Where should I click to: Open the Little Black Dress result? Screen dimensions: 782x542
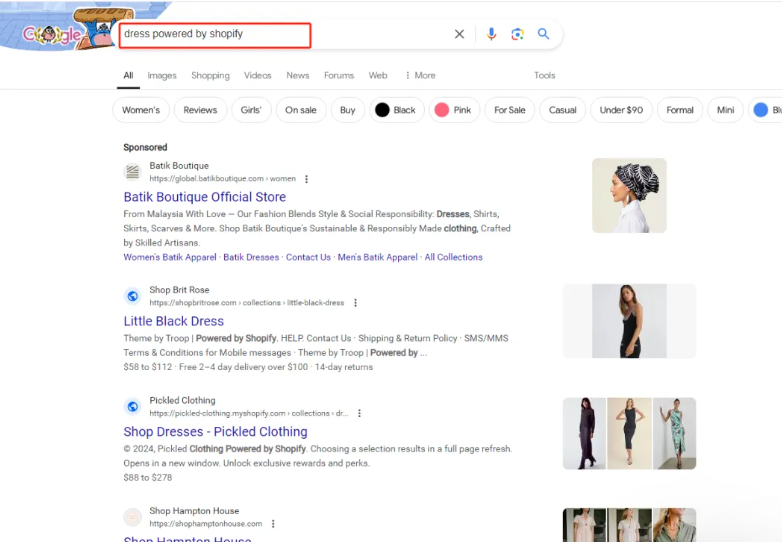click(174, 321)
